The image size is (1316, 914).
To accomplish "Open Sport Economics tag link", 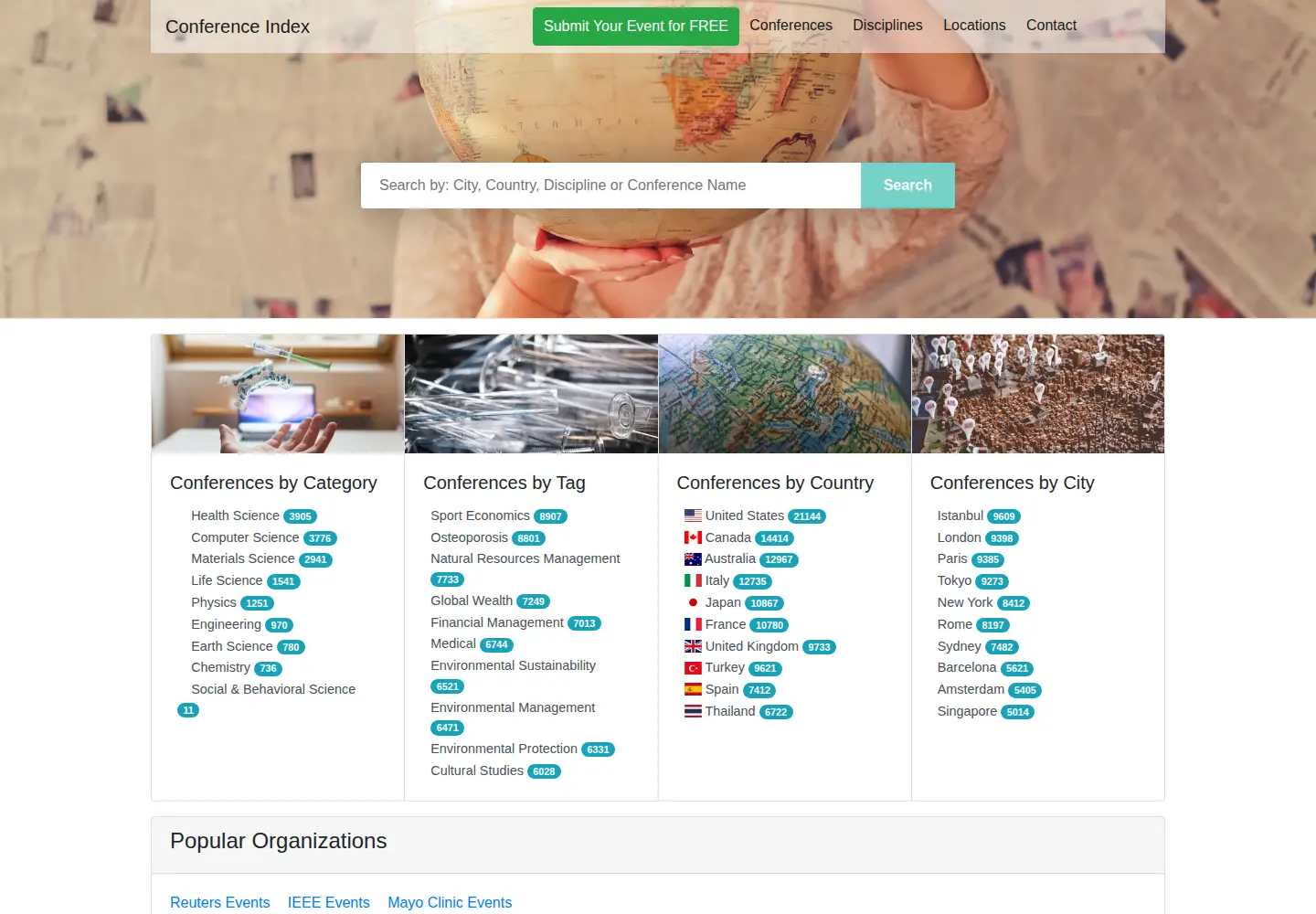I will [x=480, y=515].
